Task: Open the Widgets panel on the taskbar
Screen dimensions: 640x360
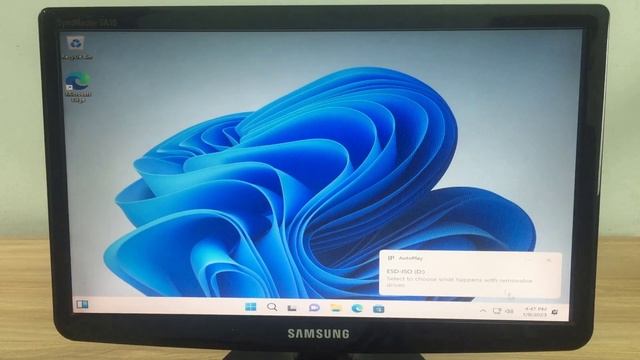Action: 82,304
